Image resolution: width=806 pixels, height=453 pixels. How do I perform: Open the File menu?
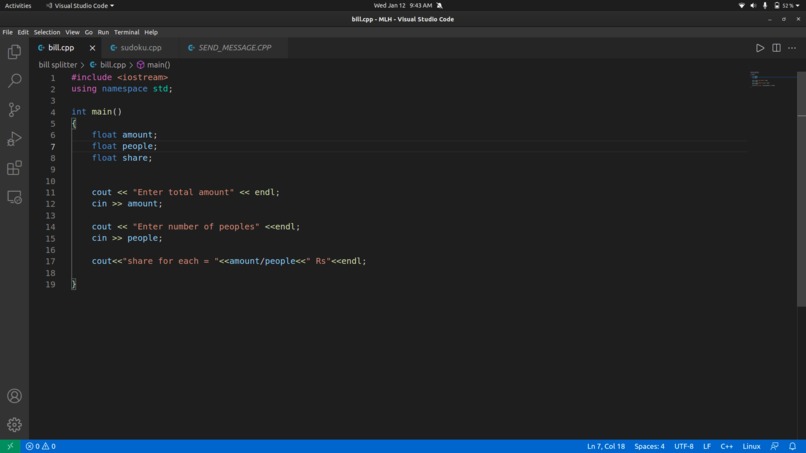[8, 32]
